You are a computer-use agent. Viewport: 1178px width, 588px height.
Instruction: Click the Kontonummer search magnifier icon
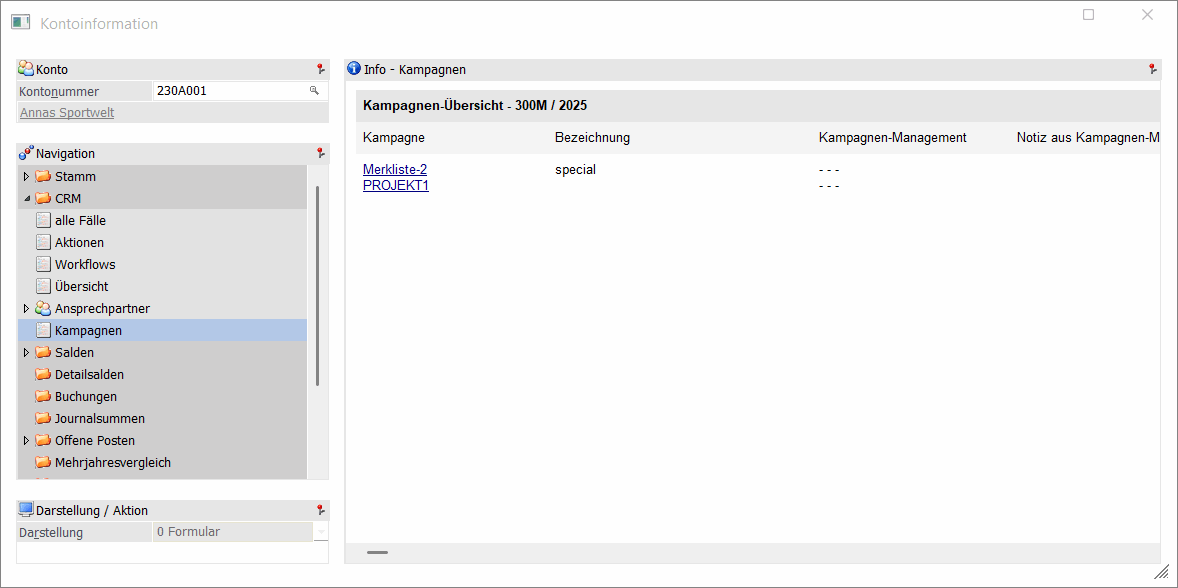(x=315, y=91)
